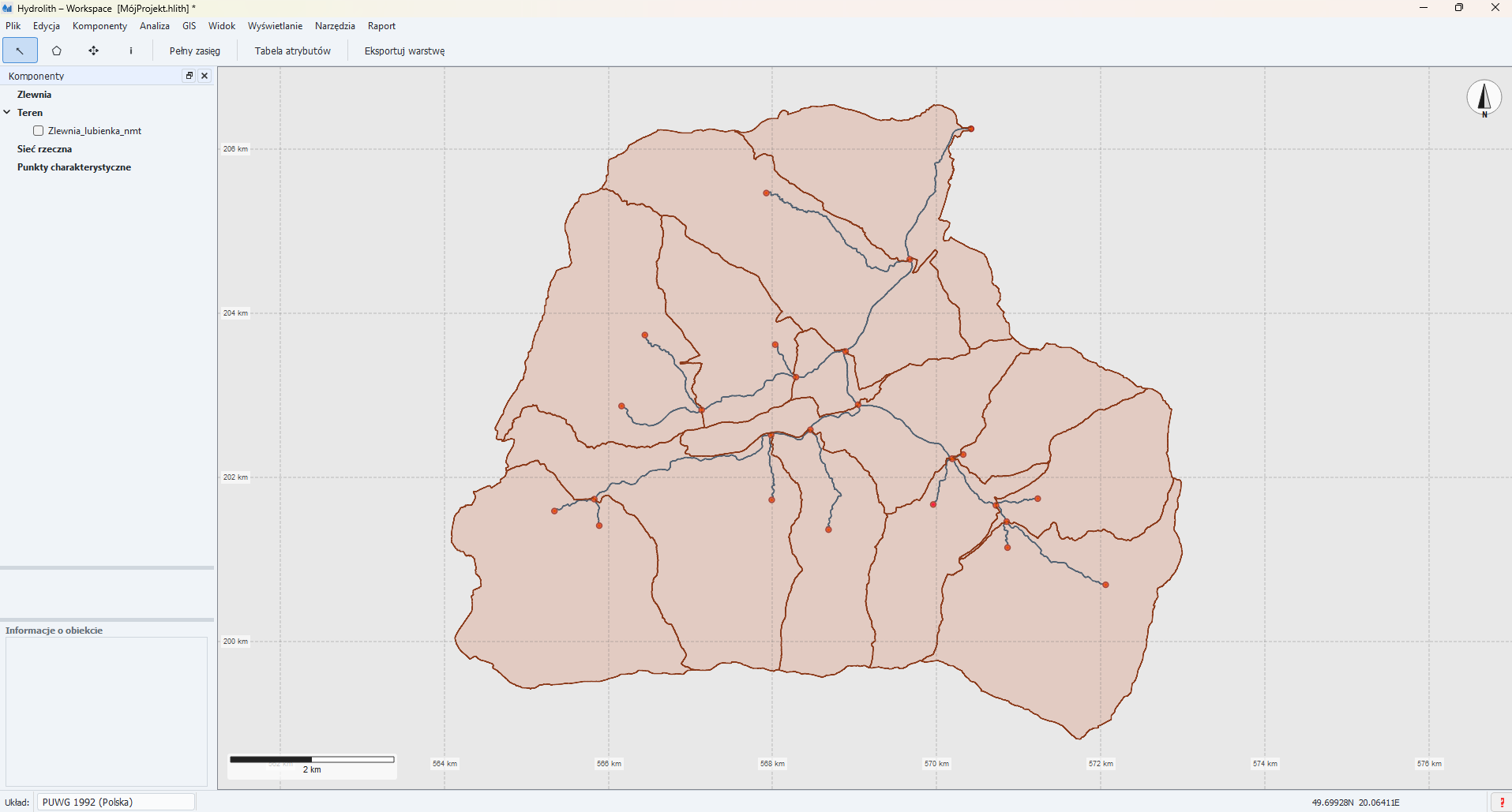Screen dimensions: 1512x812
Task: Close the Komponenty panel
Action: click(x=204, y=76)
